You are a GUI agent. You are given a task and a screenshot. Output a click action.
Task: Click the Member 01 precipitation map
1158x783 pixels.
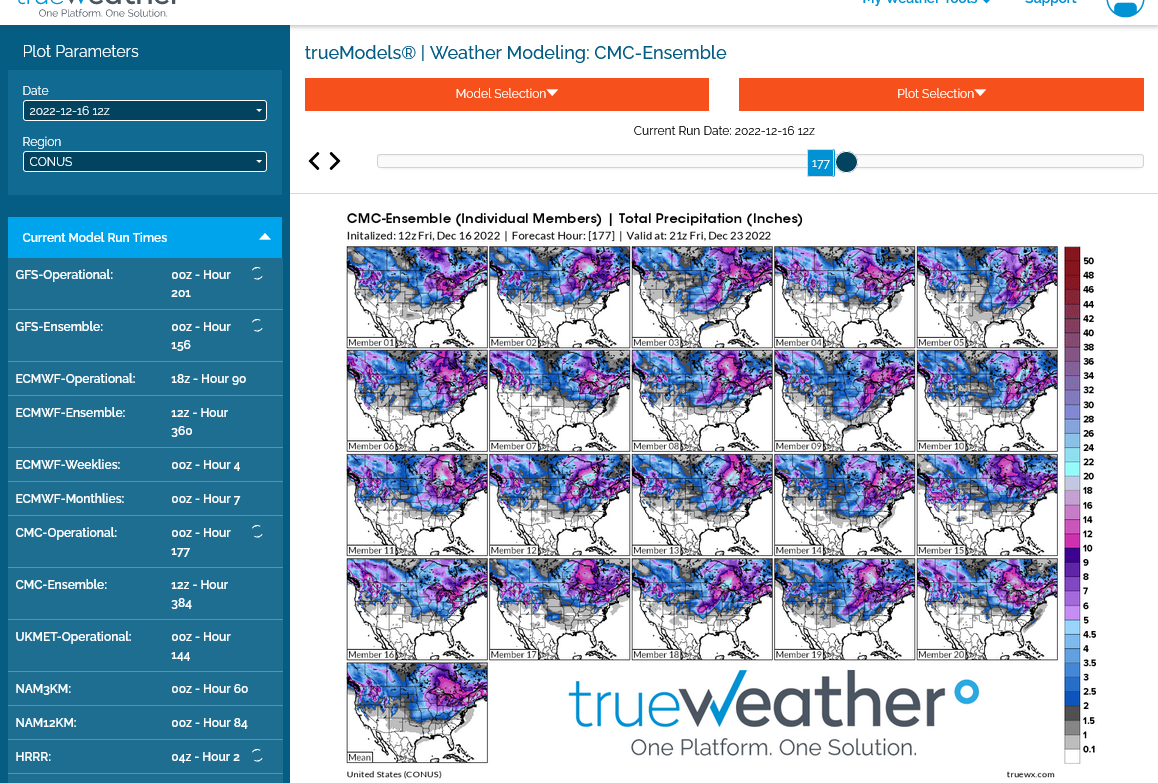[417, 297]
